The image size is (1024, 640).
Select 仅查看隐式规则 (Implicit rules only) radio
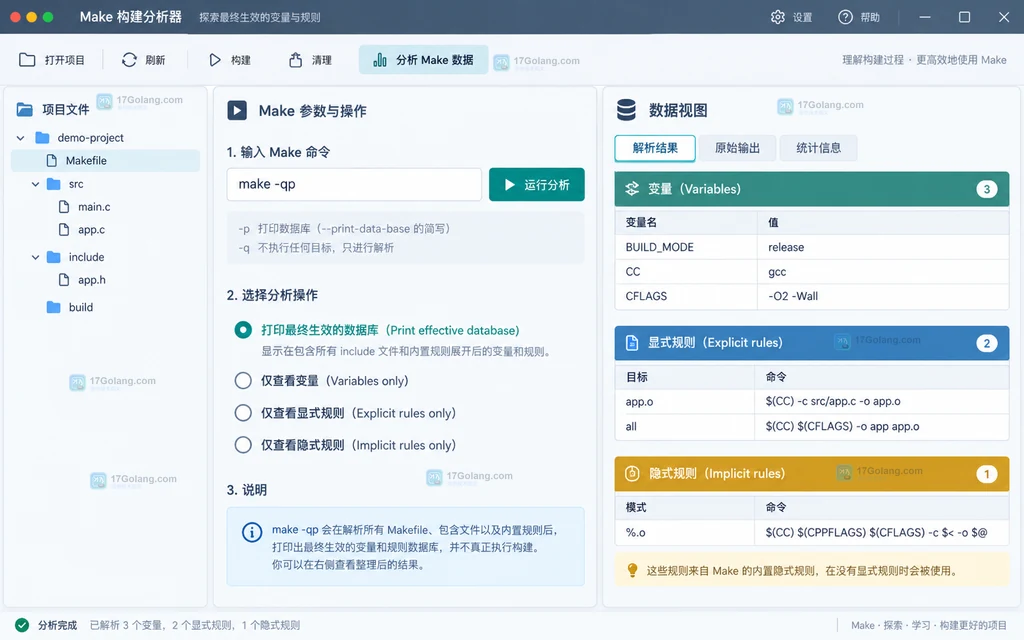point(243,445)
